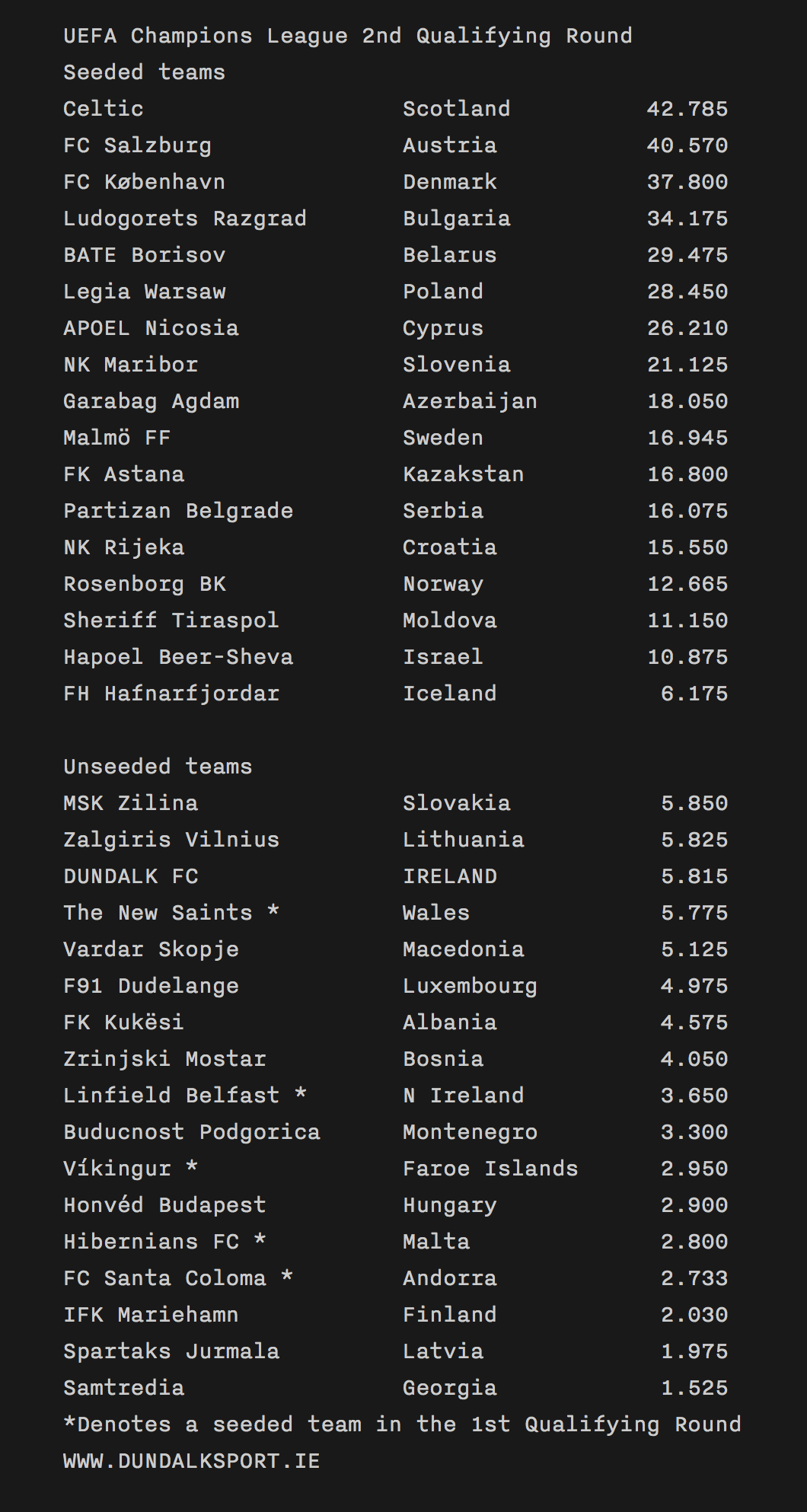This screenshot has width=807, height=1512.
Task: Click FC Salzburg's coefficient 40.570
Action: tap(687, 145)
